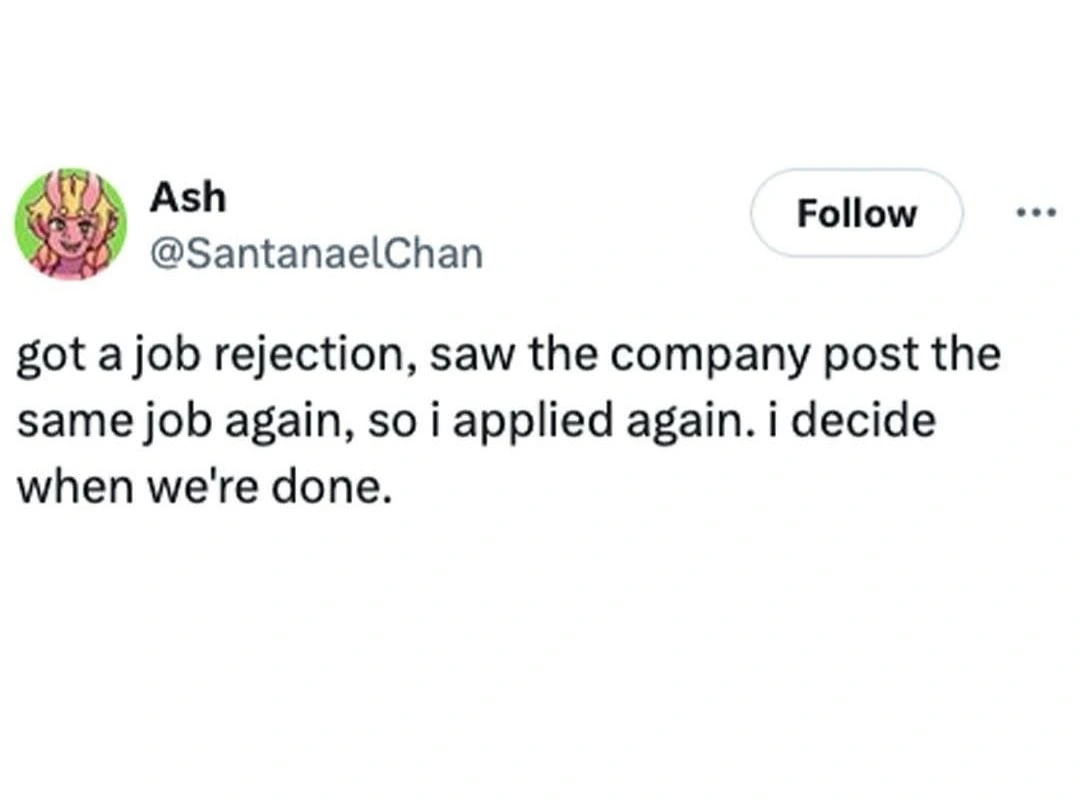Open the more options three-dot menu
Viewport: 1080px width, 807px height.
click(1038, 213)
